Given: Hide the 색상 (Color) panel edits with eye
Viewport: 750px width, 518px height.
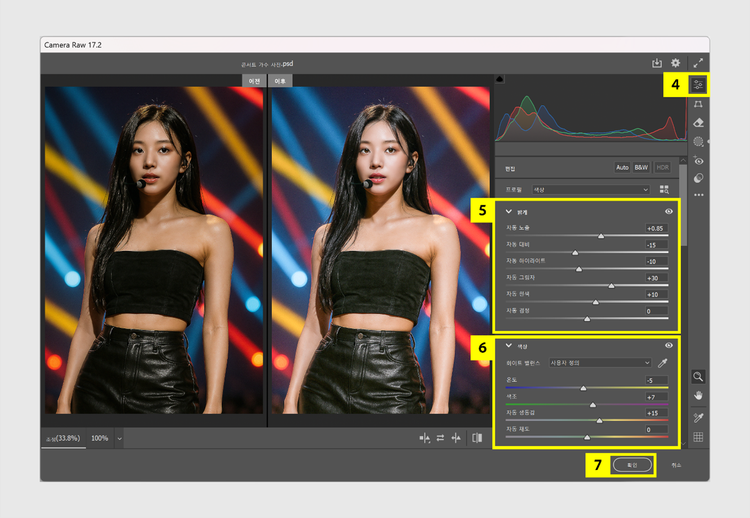Looking at the screenshot, I should pyautogui.click(x=669, y=345).
